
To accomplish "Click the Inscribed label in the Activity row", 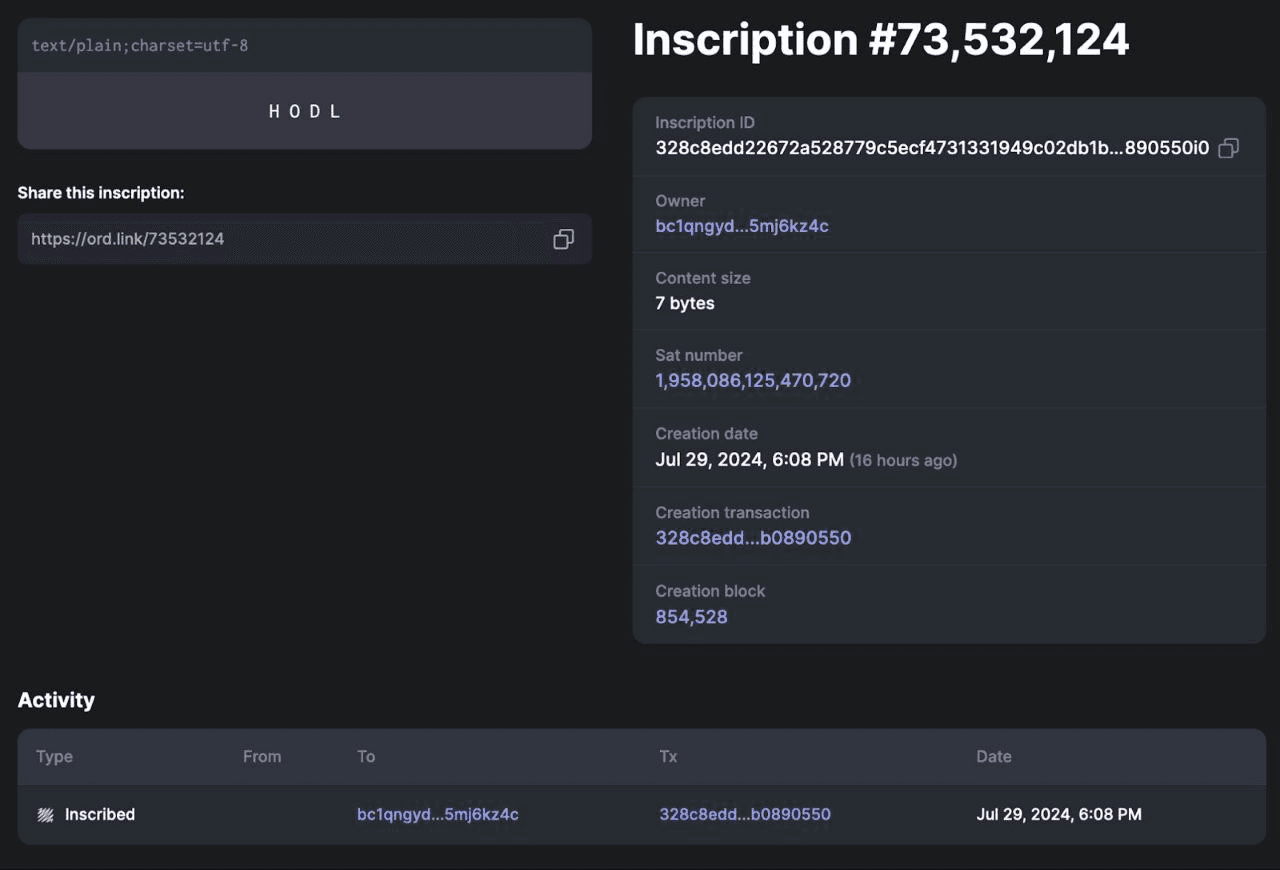I will (100, 815).
